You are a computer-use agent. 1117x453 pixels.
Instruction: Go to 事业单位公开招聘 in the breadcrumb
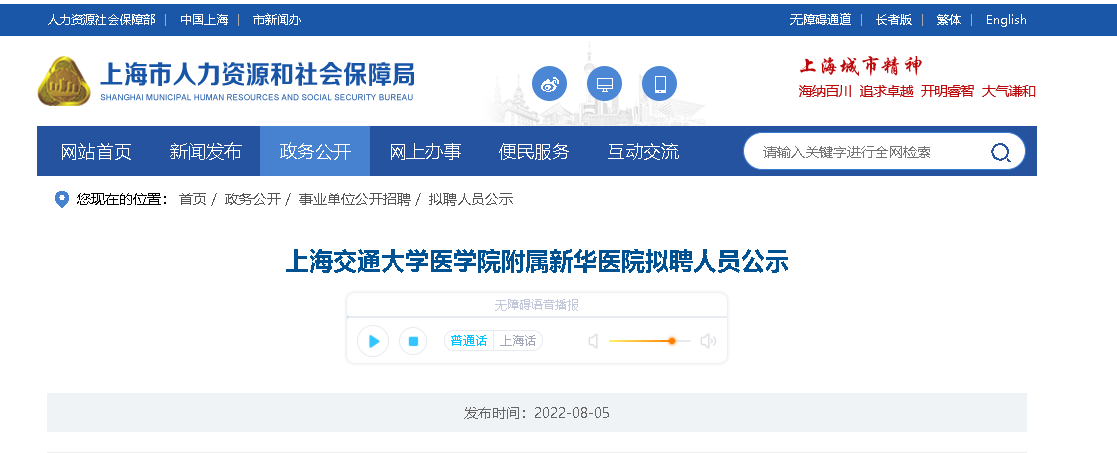click(x=354, y=199)
